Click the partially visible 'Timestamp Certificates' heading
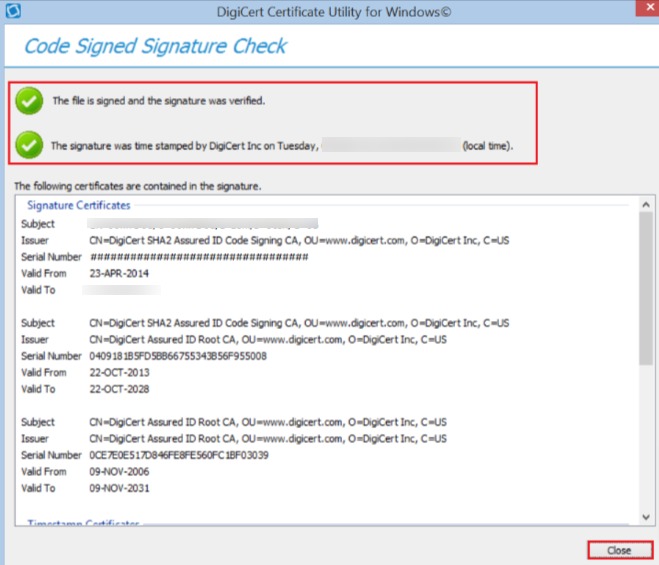This screenshot has width=659, height=565. click(x=83, y=522)
